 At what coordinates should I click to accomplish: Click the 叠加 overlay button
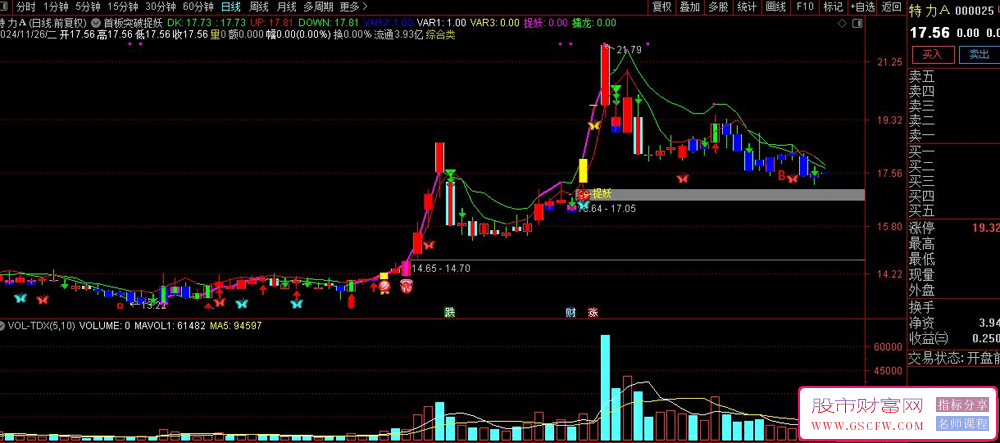[690, 7]
